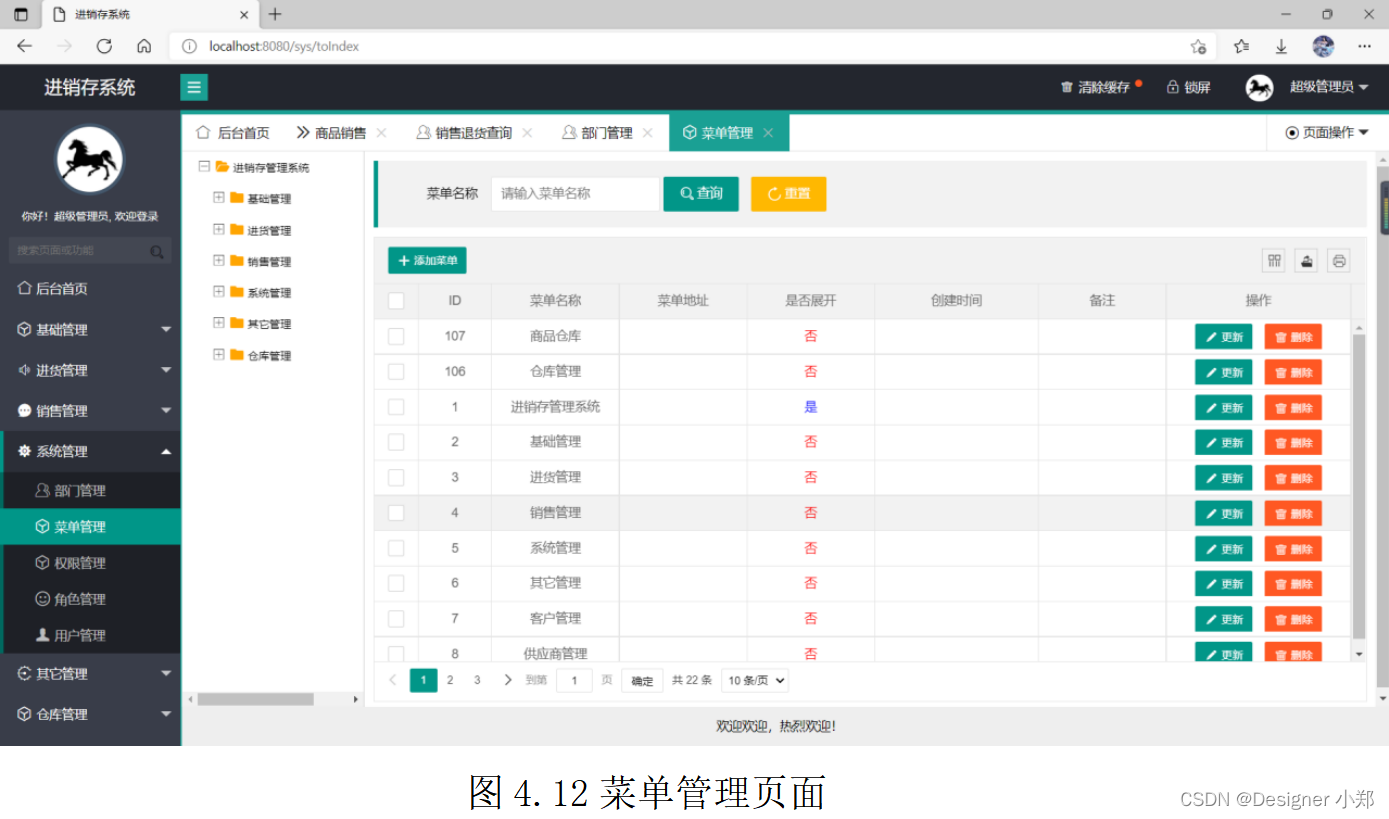Collapse the 进销存管理系统 tree root node
Screen dimensions: 1389x819
[204, 167]
